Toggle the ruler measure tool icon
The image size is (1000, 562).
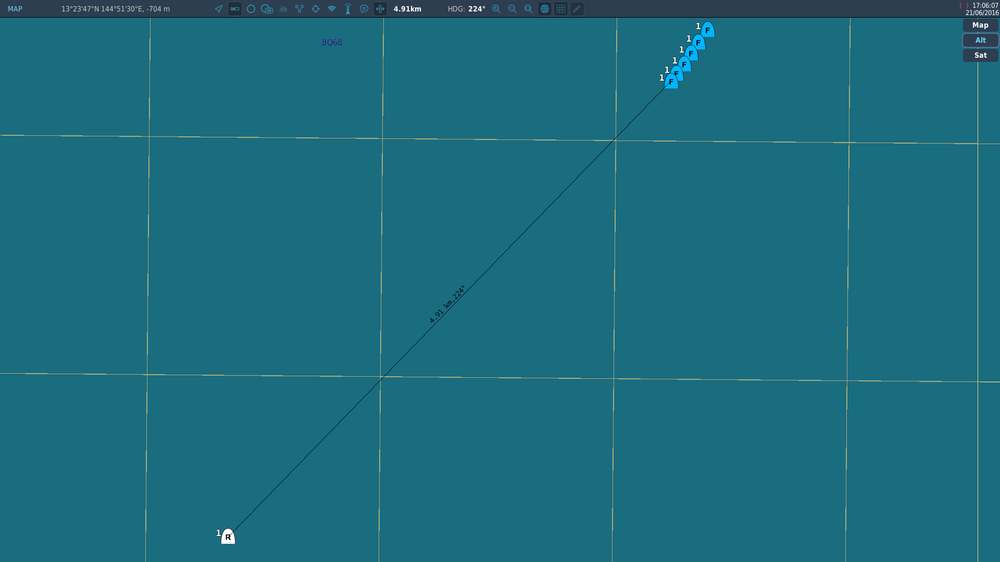(235, 9)
